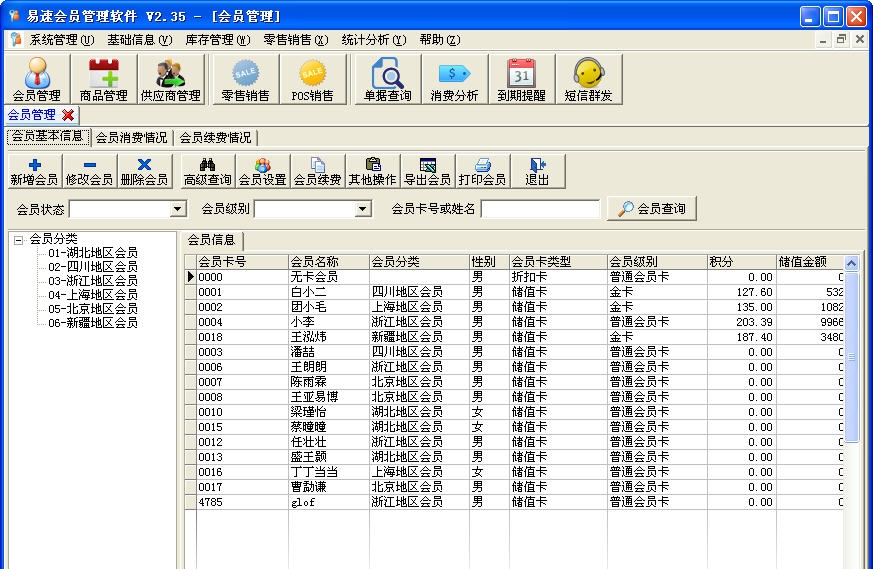The width and height of the screenshot is (873, 569).
Task: Open 会员管理 module in main toolbar
Action: click(36, 79)
